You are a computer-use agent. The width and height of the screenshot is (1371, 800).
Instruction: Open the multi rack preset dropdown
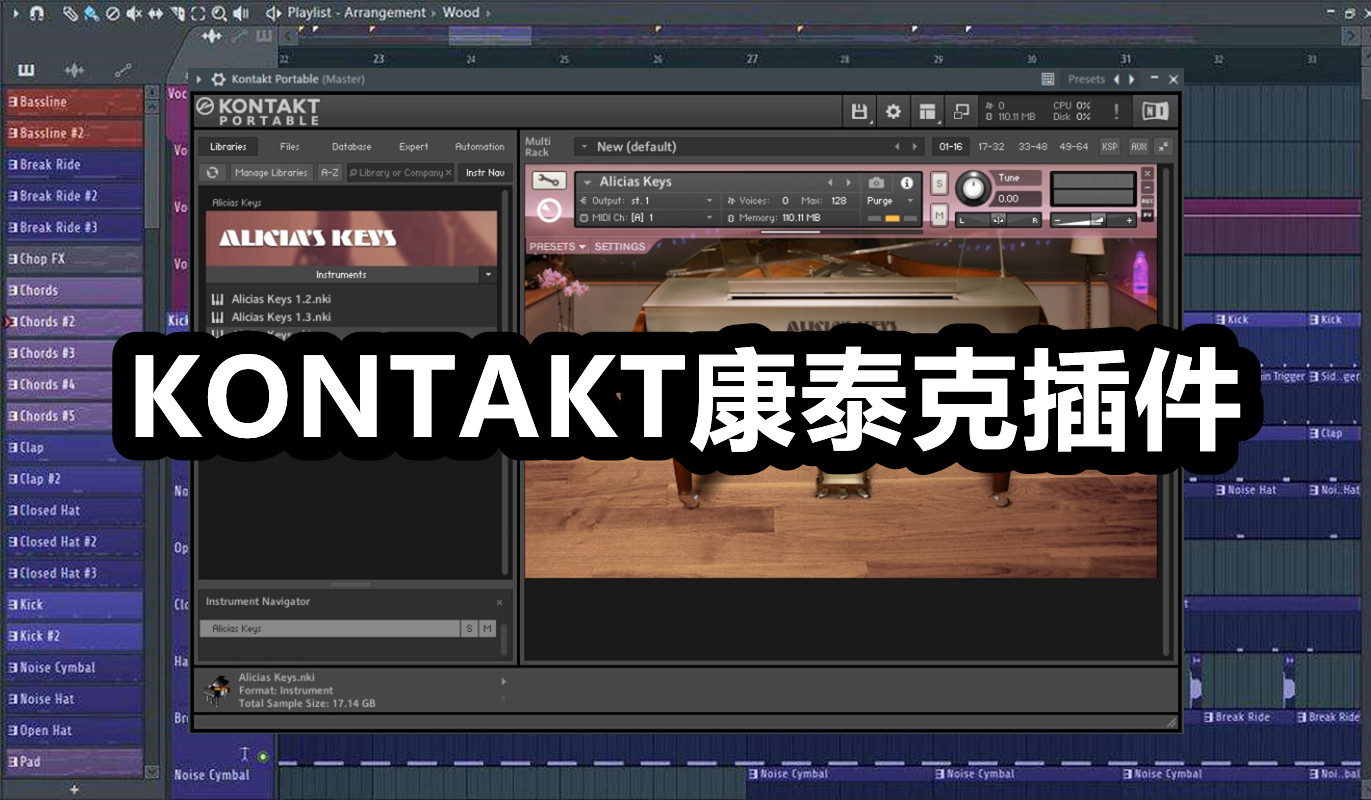point(583,147)
